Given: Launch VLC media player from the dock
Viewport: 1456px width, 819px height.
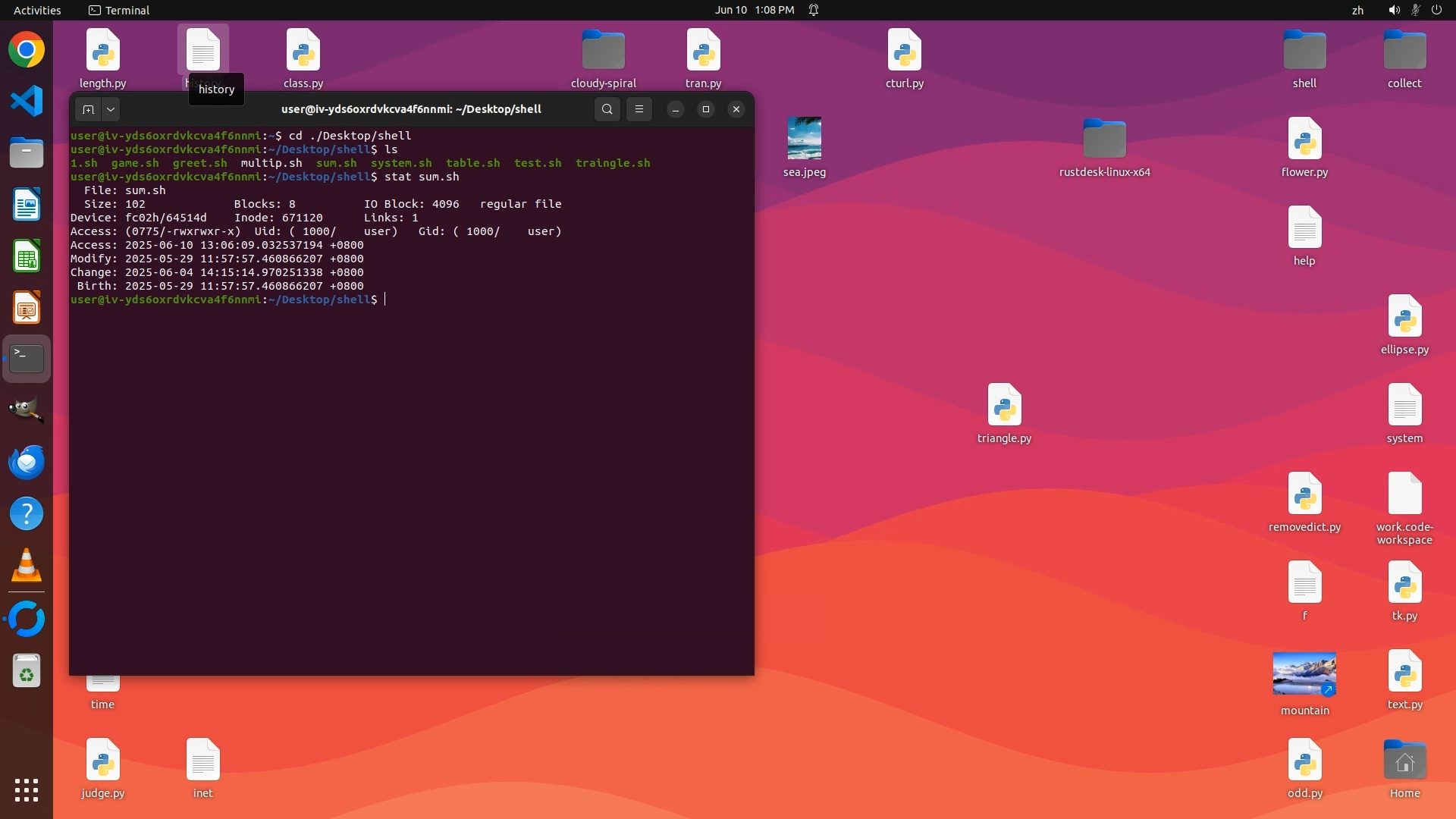Looking at the screenshot, I should [x=27, y=565].
